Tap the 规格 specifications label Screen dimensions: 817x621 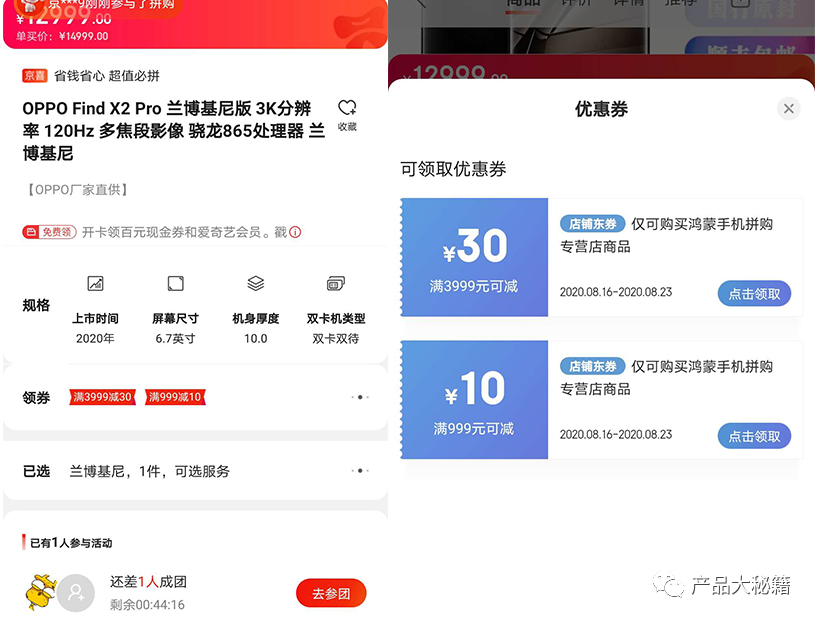36,305
